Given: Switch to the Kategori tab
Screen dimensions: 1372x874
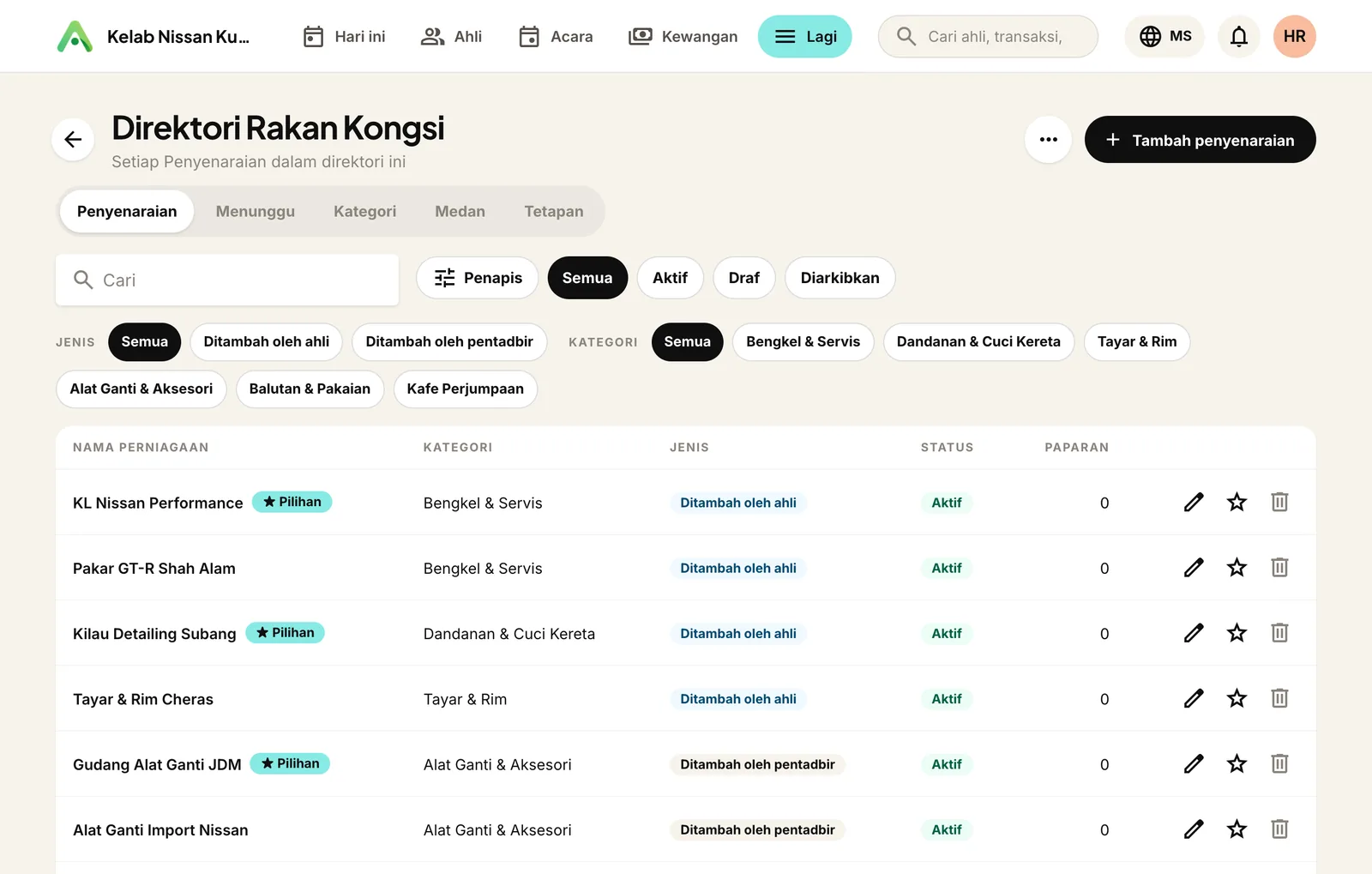Looking at the screenshot, I should 365,211.
